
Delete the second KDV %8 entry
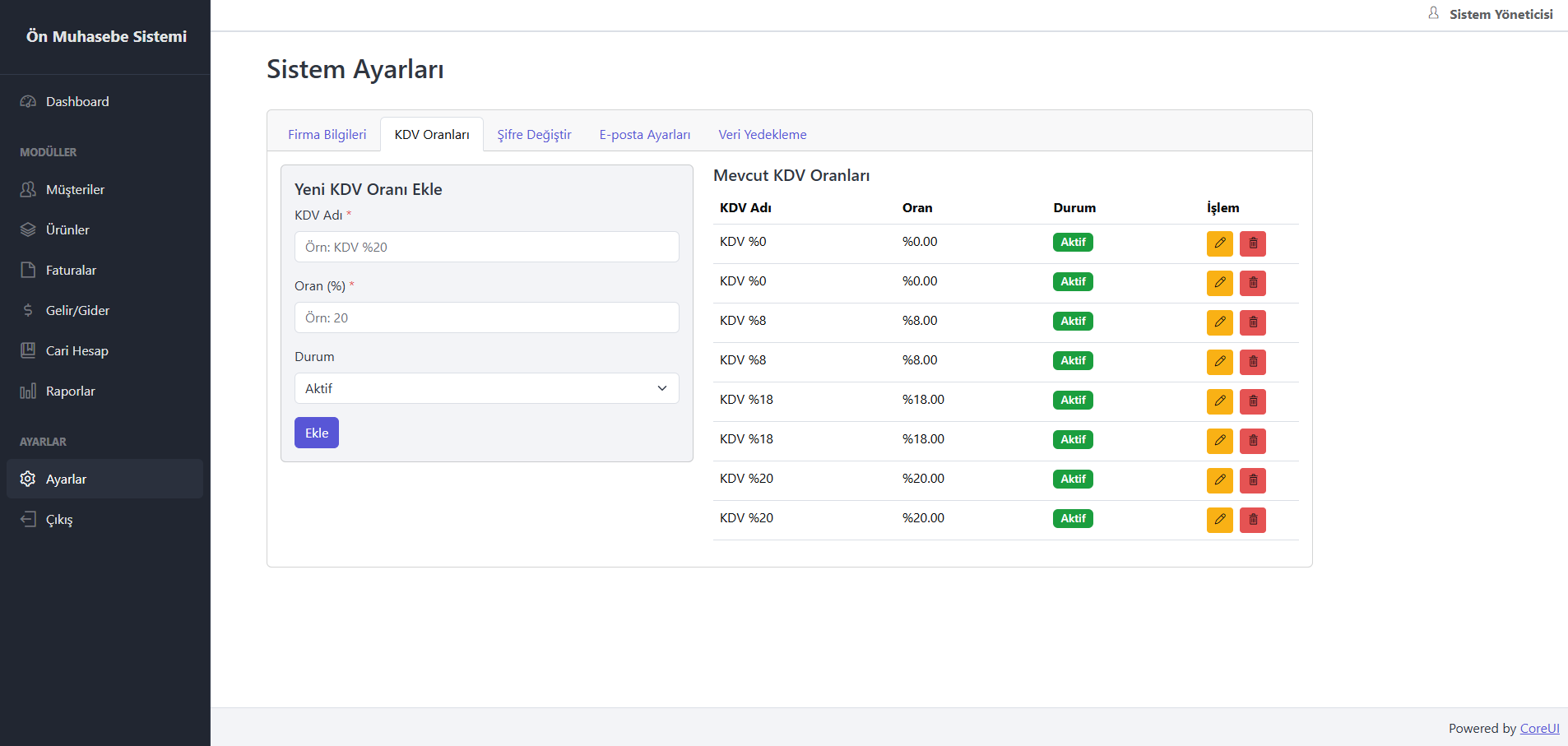tap(1252, 362)
